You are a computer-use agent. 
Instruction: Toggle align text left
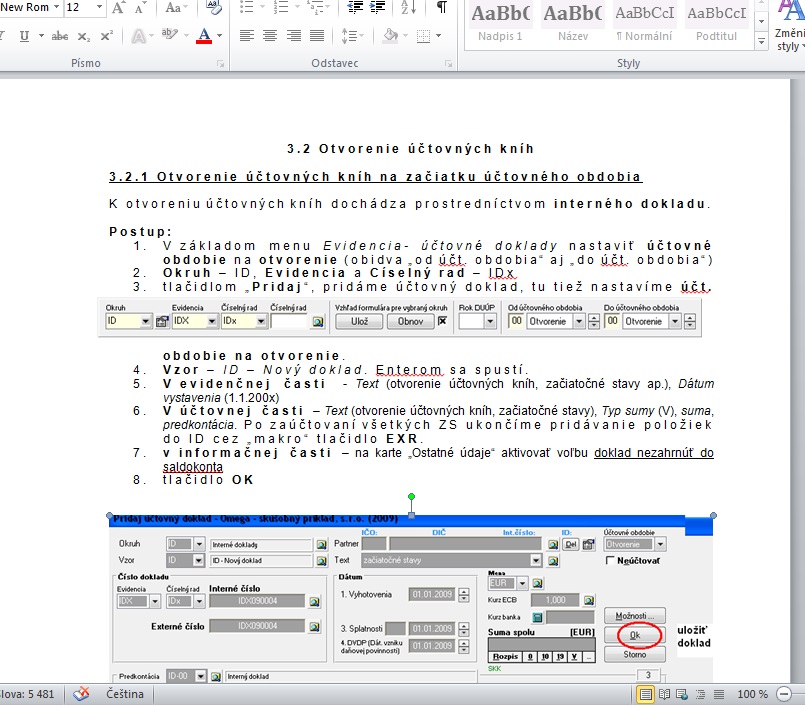[x=247, y=36]
